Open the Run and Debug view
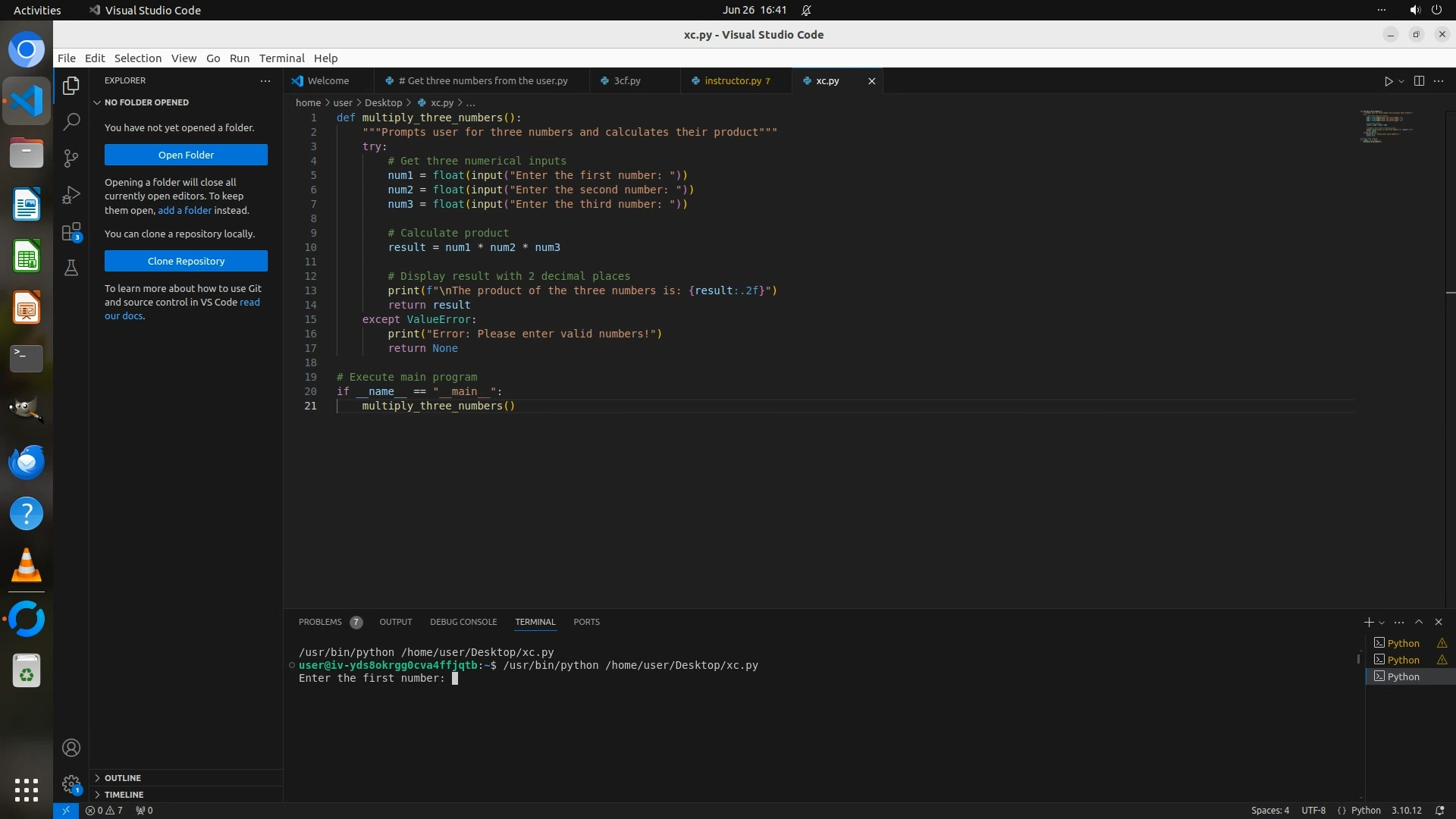Image resolution: width=1456 pixels, height=819 pixels. point(71,195)
